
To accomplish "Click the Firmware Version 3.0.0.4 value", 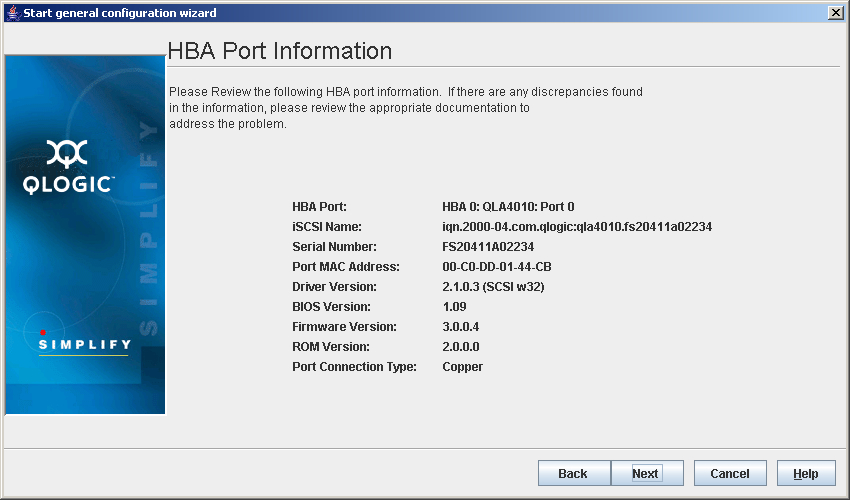I will [x=460, y=327].
